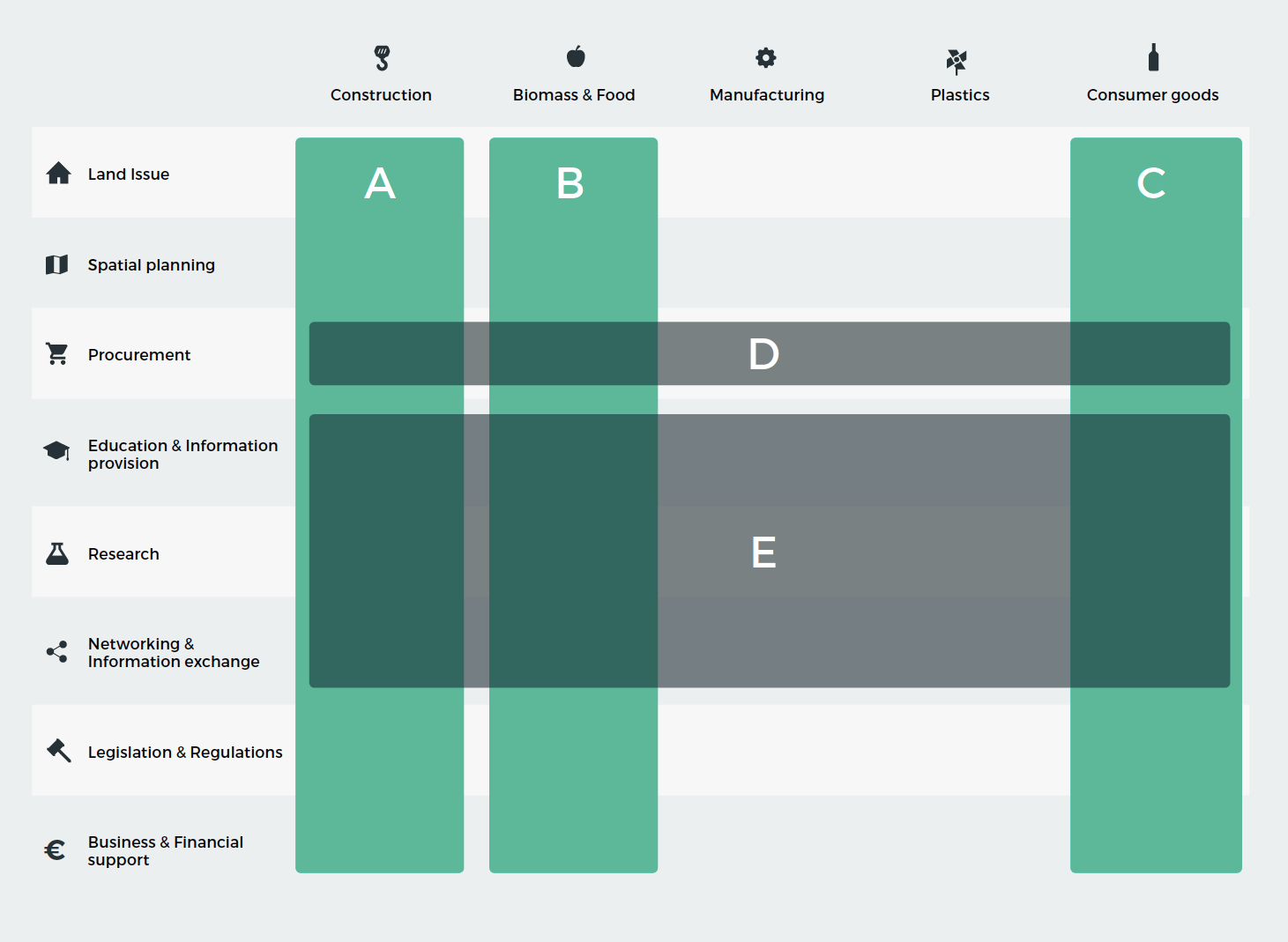
Task: Click the green column labeled A
Action: pyautogui.click(x=380, y=505)
